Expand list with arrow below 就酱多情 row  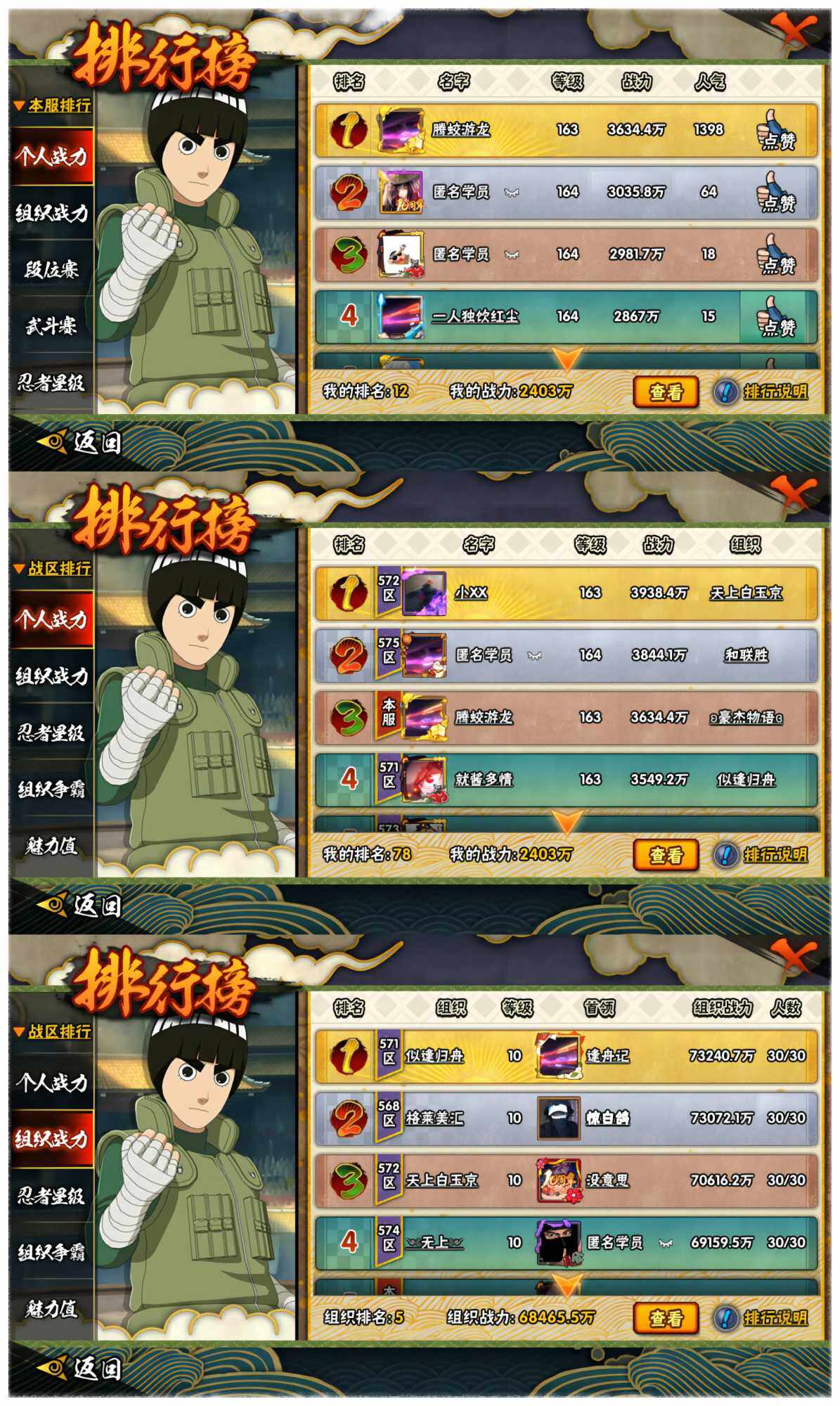point(567,823)
